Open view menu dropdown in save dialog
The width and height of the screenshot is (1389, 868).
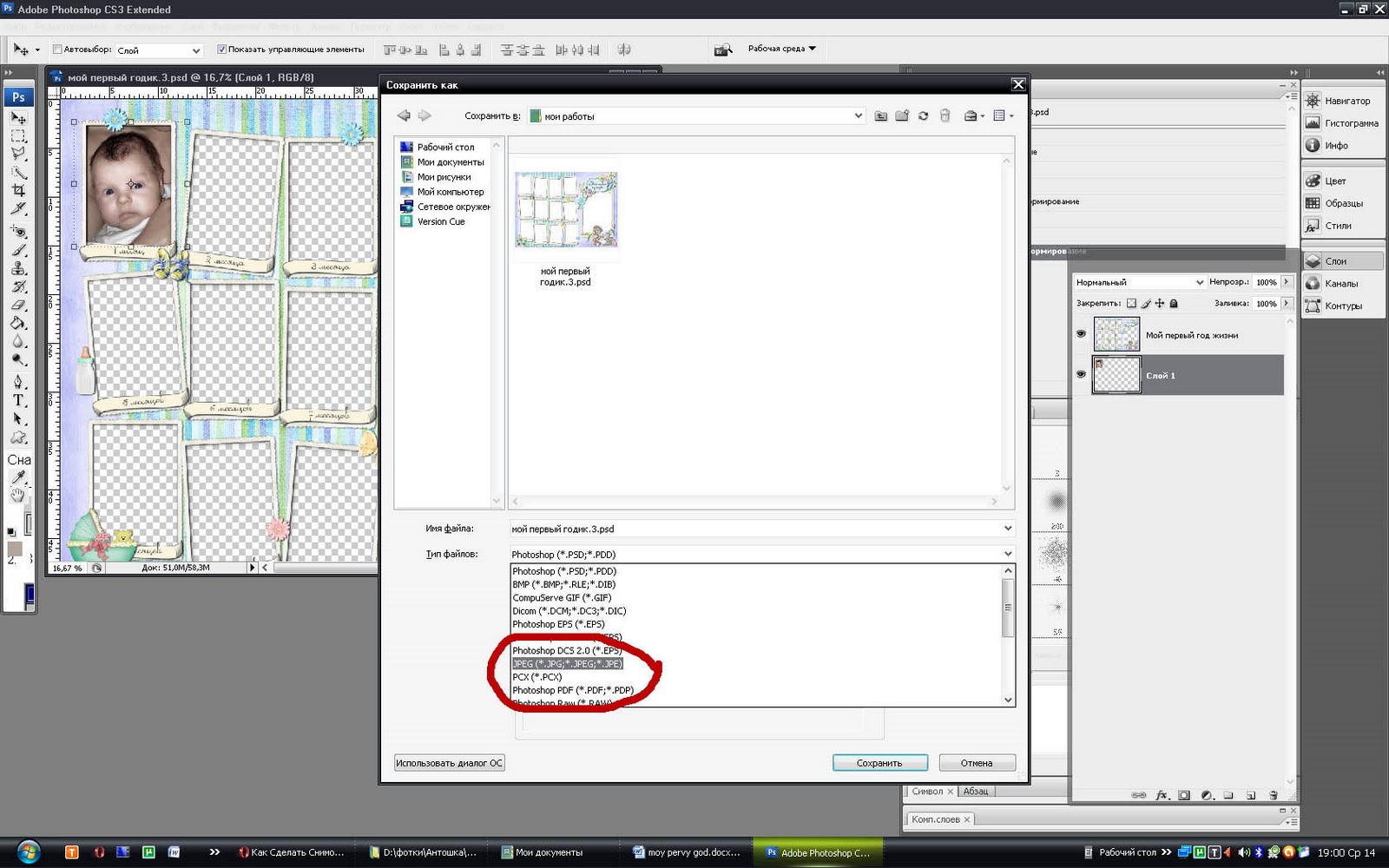[x=1003, y=115]
